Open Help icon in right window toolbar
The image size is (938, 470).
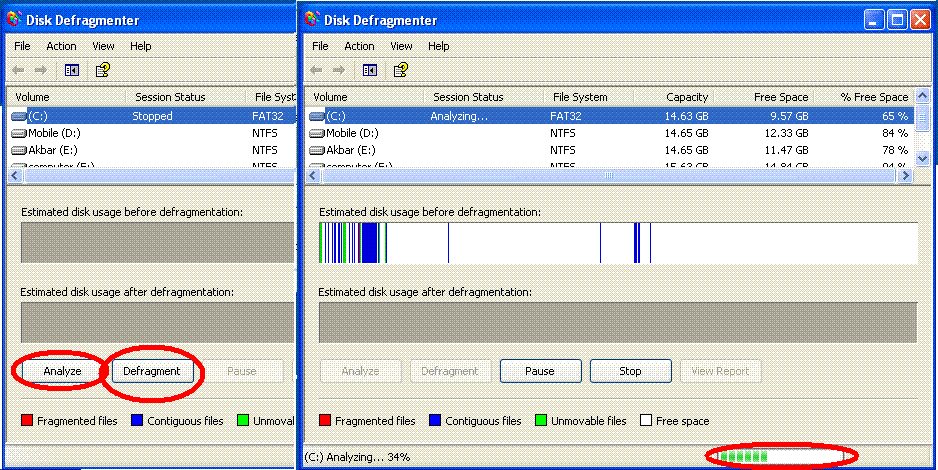[x=401, y=70]
